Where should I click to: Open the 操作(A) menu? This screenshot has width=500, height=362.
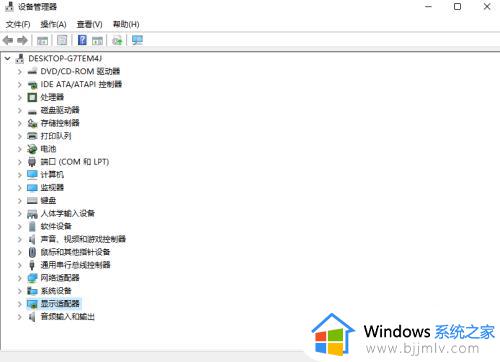tap(53, 24)
